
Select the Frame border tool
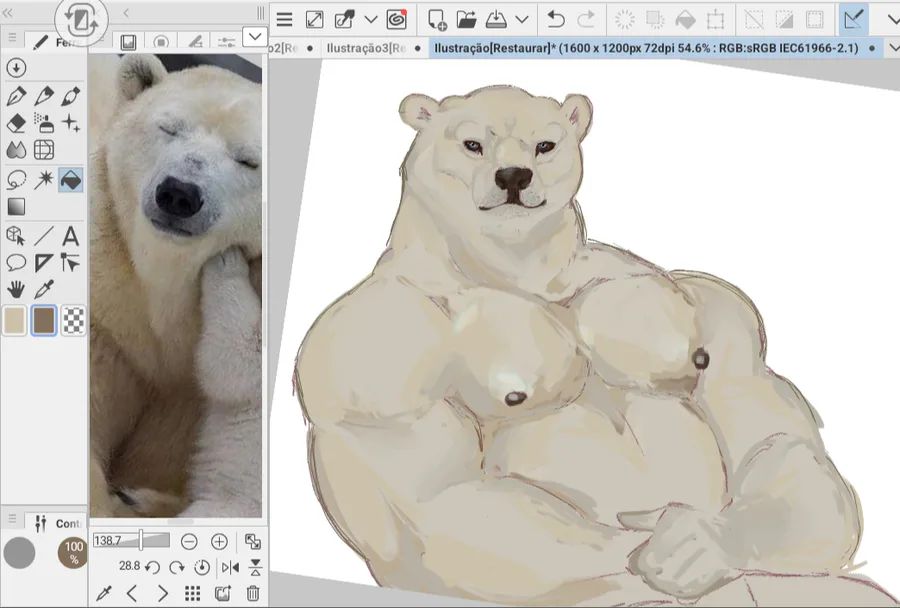(x=44, y=263)
